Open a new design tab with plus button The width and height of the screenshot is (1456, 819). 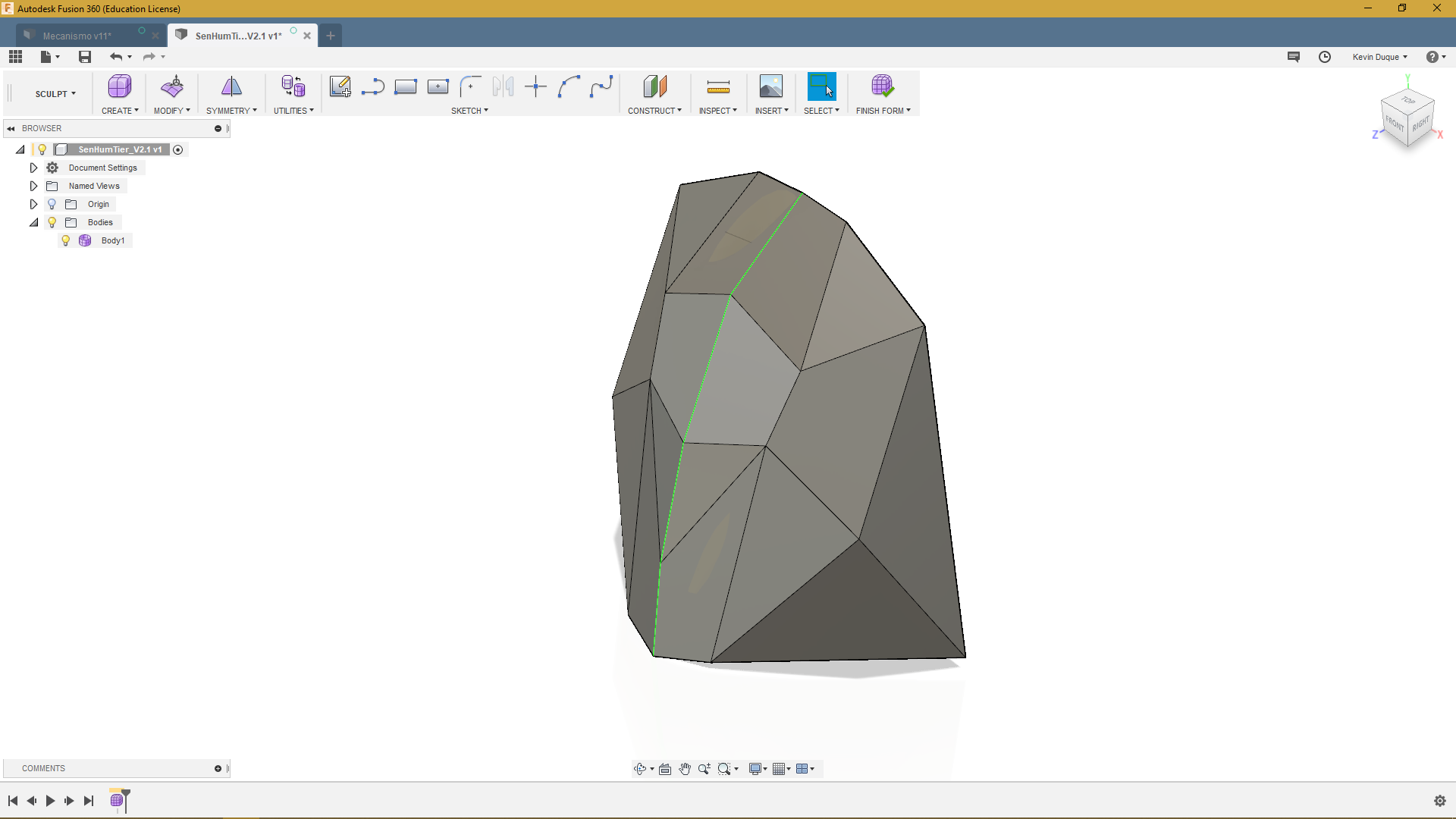(x=331, y=35)
